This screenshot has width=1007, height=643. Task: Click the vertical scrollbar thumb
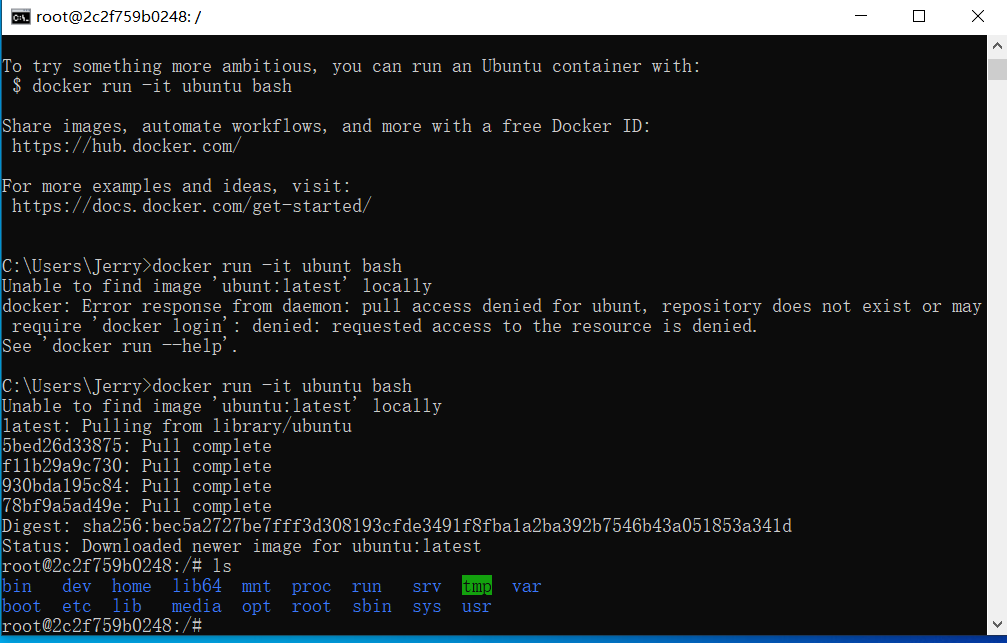pyautogui.click(x=997, y=69)
